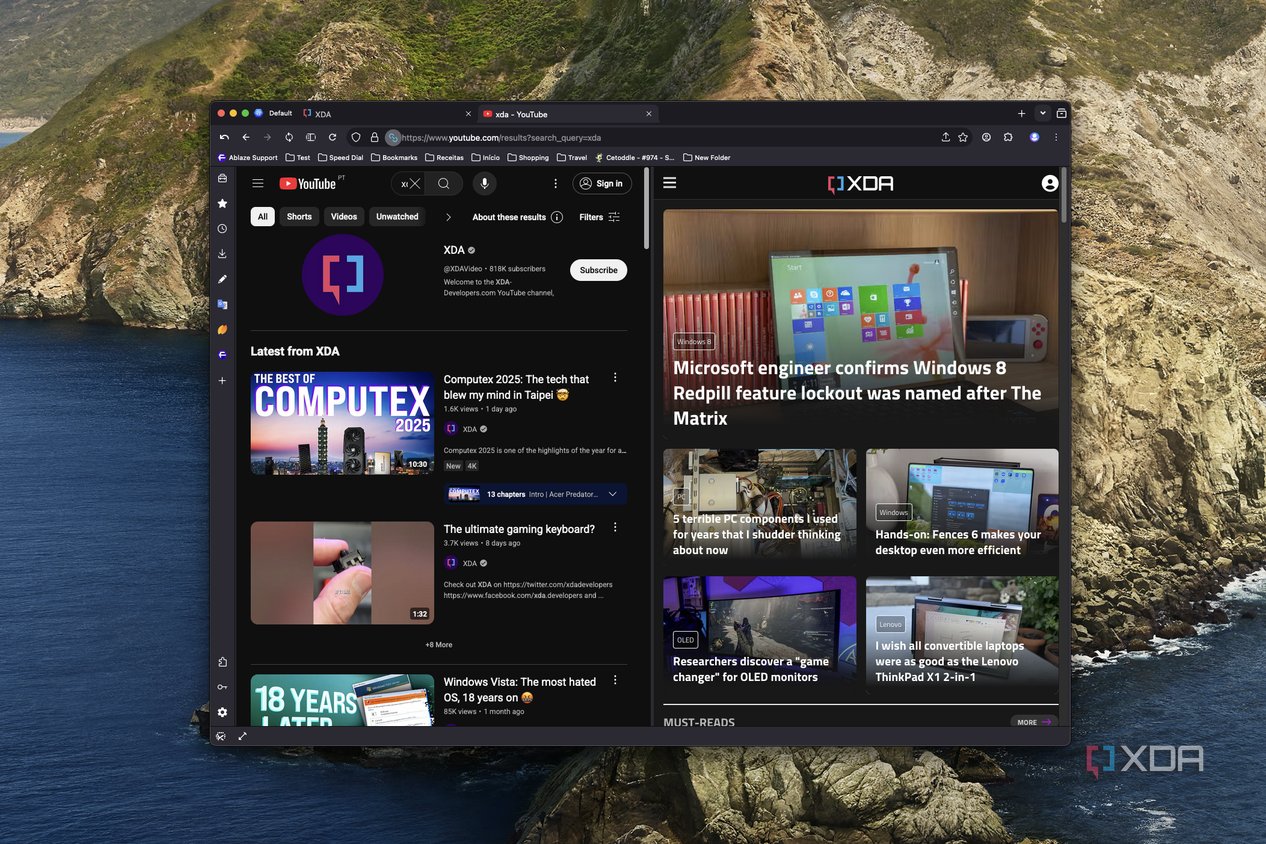
Task: Click the shield icon in the address bar
Action: (x=355, y=137)
